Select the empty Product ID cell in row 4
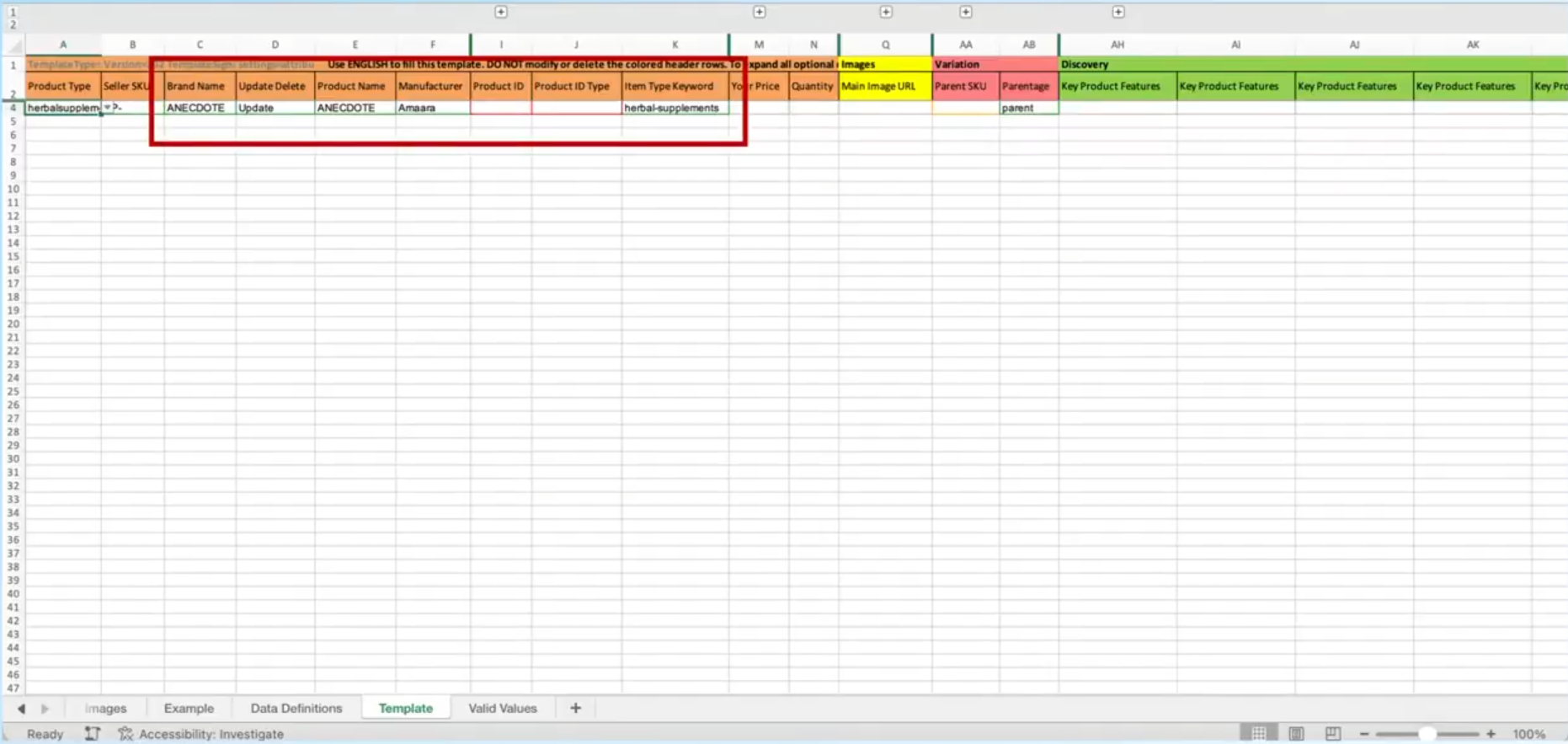 click(500, 108)
